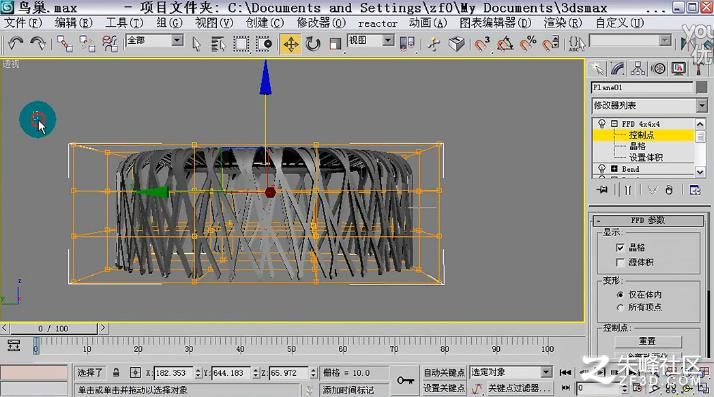Open the 修改器列表 dropdown
The height and width of the screenshot is (397, 714).
tap(649, 106)
